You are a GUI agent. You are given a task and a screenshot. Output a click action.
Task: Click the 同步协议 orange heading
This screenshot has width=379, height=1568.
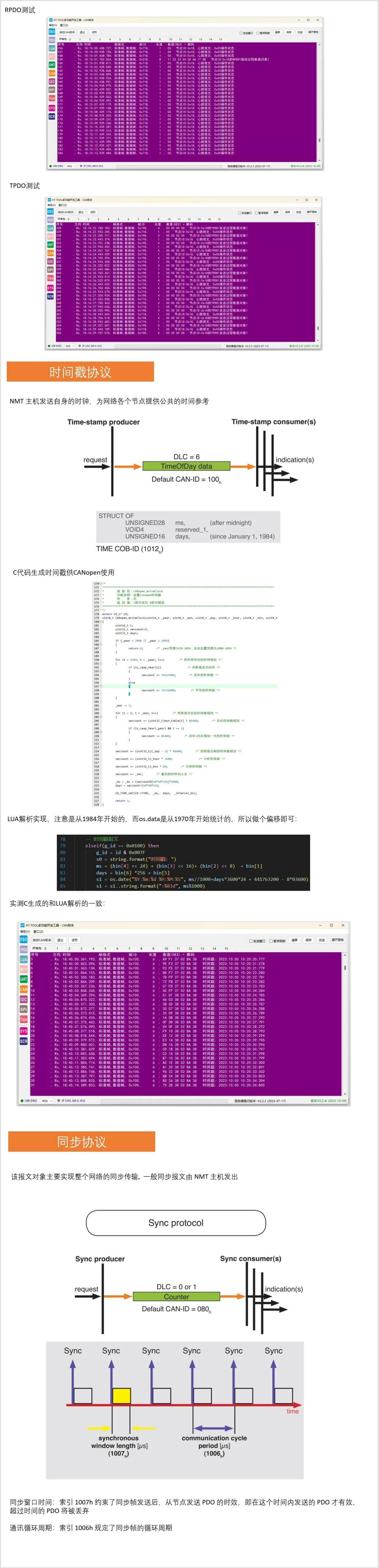(82, 1142)
